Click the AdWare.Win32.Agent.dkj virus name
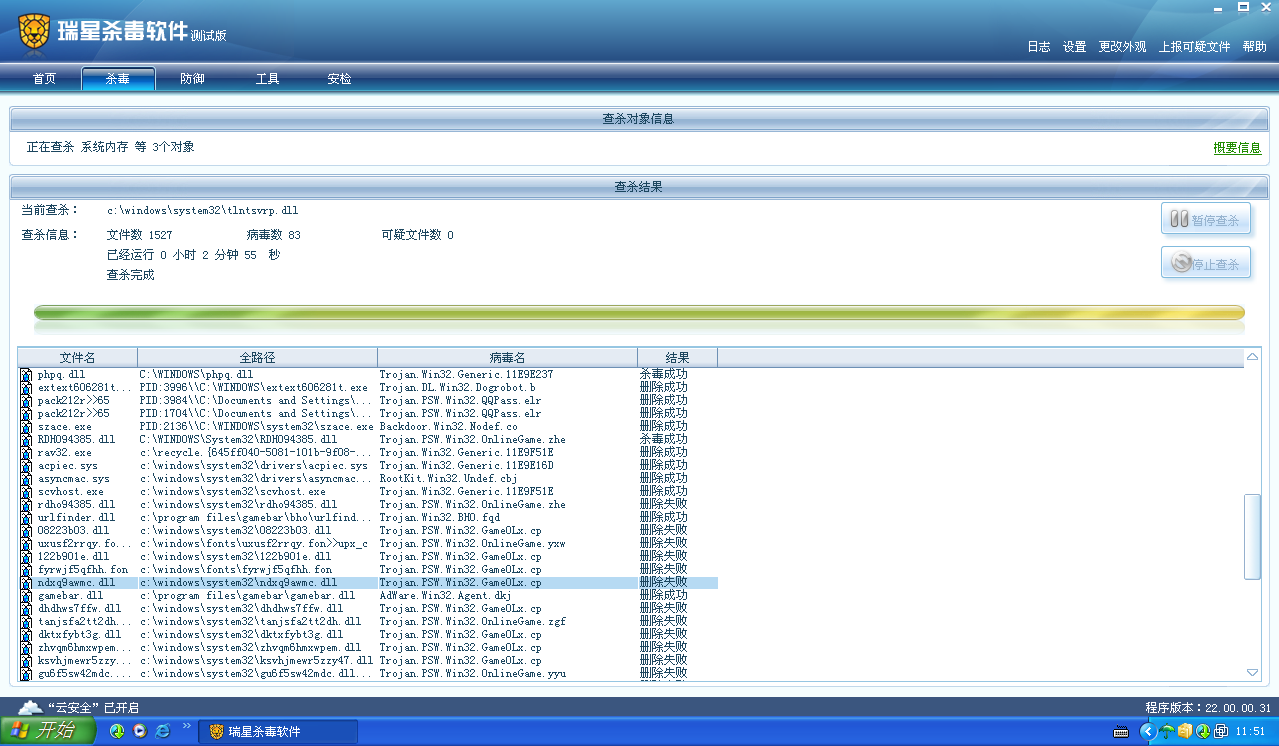This screenshot has width=1279, height=746. (x=445, y=595)
